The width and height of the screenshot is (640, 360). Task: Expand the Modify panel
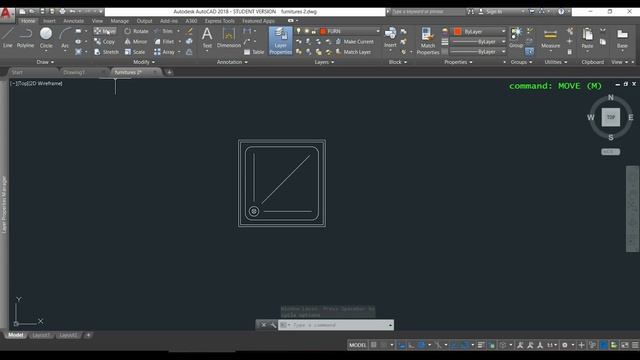(x=144, y=62)
